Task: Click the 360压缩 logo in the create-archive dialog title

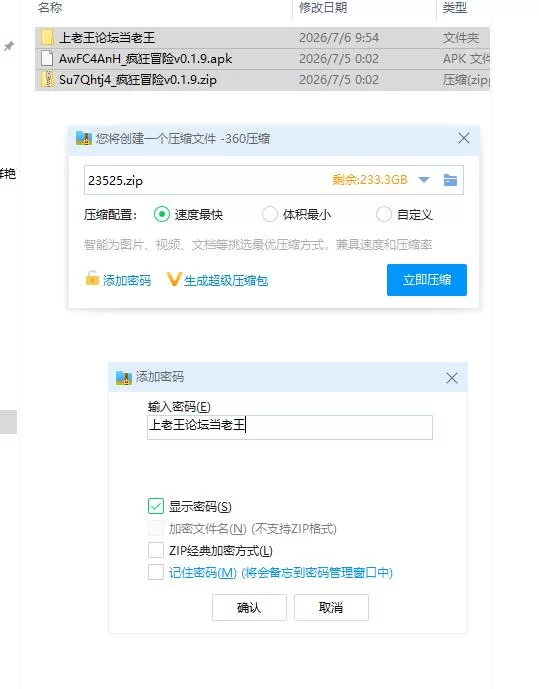Action: click(x=83, y=138)
